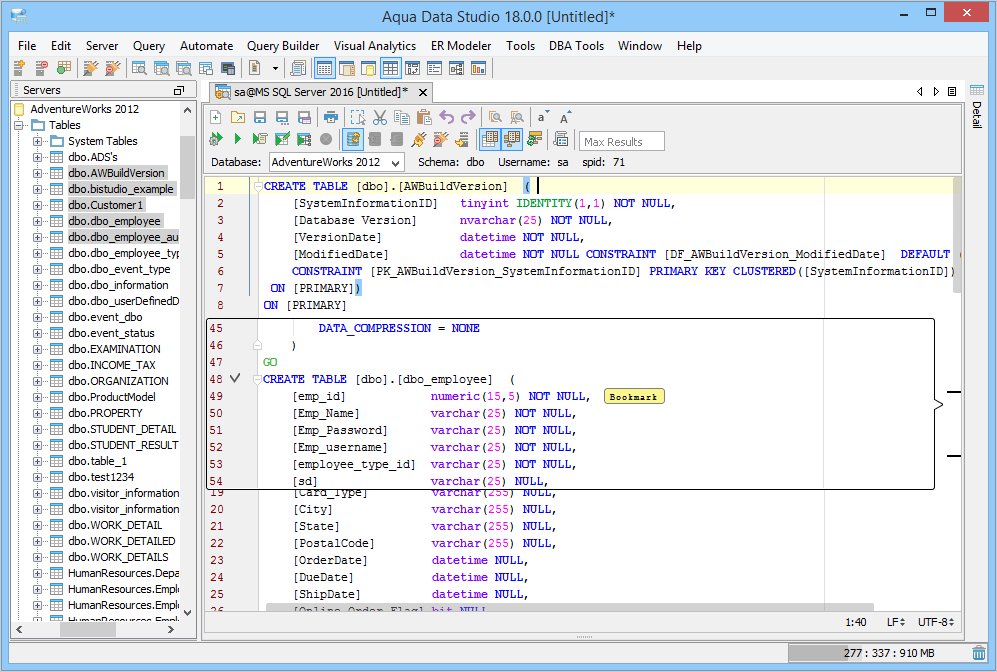This screenshot has width=997, height=672.
Task: Click the Undo arrow icon
Action: pyautogui.click(x=447, y=117)
